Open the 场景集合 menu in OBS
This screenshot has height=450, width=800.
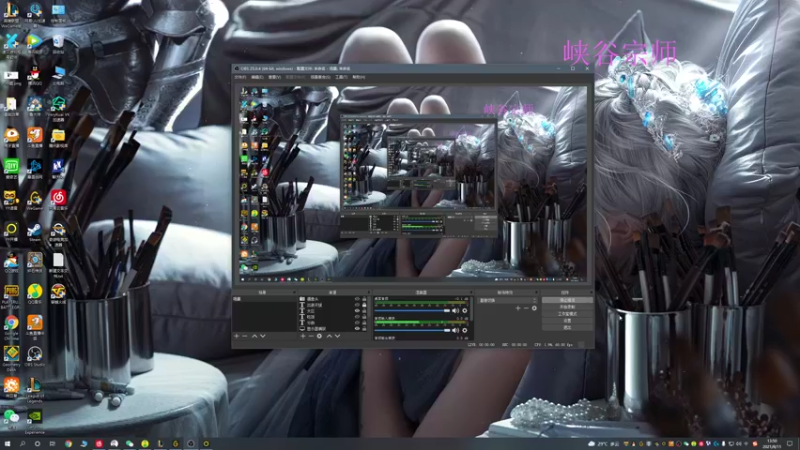tap(320, 77)
